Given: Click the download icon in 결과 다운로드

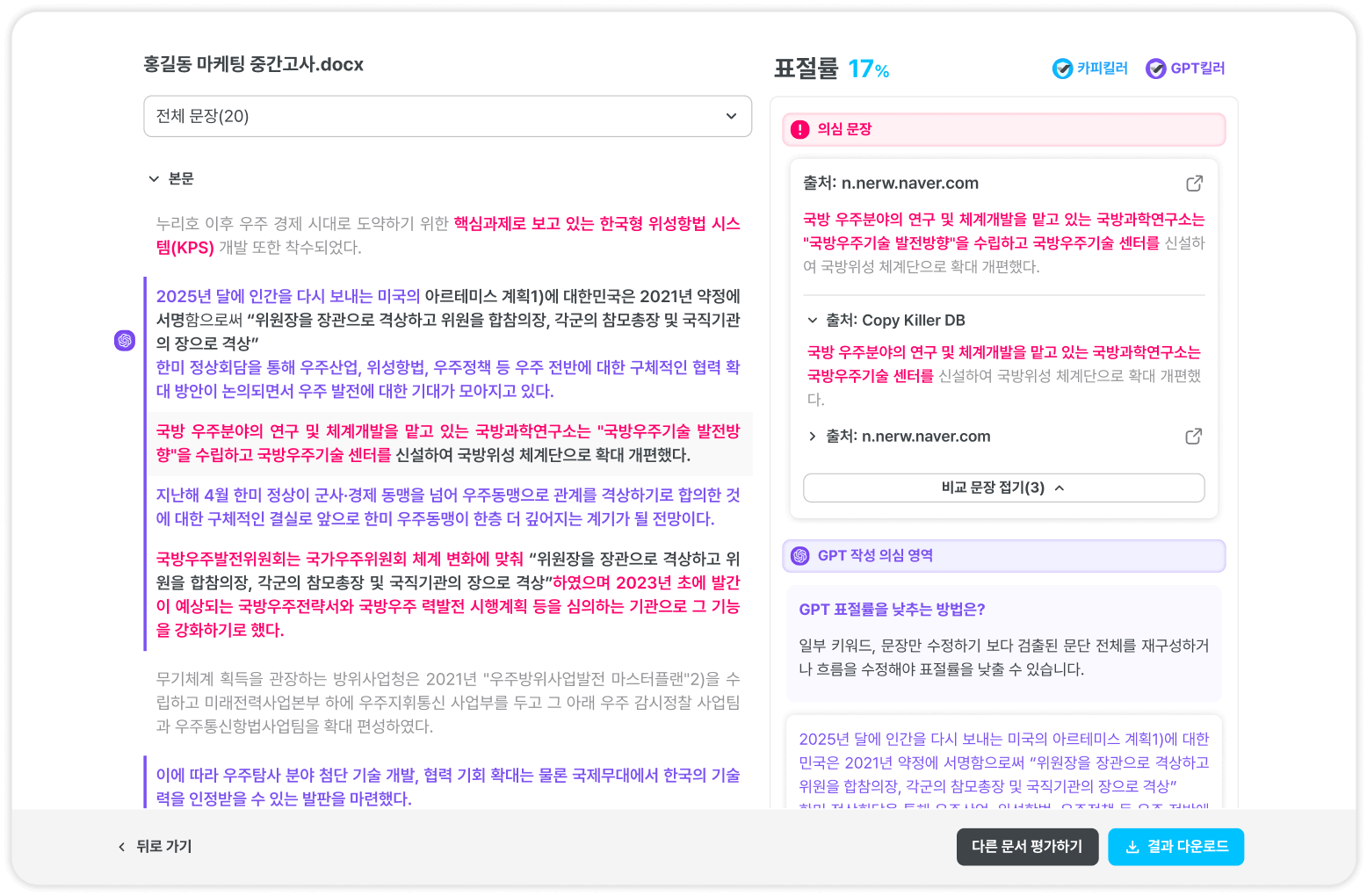Looking at the screenshot, I should (x=1132, y=847).
